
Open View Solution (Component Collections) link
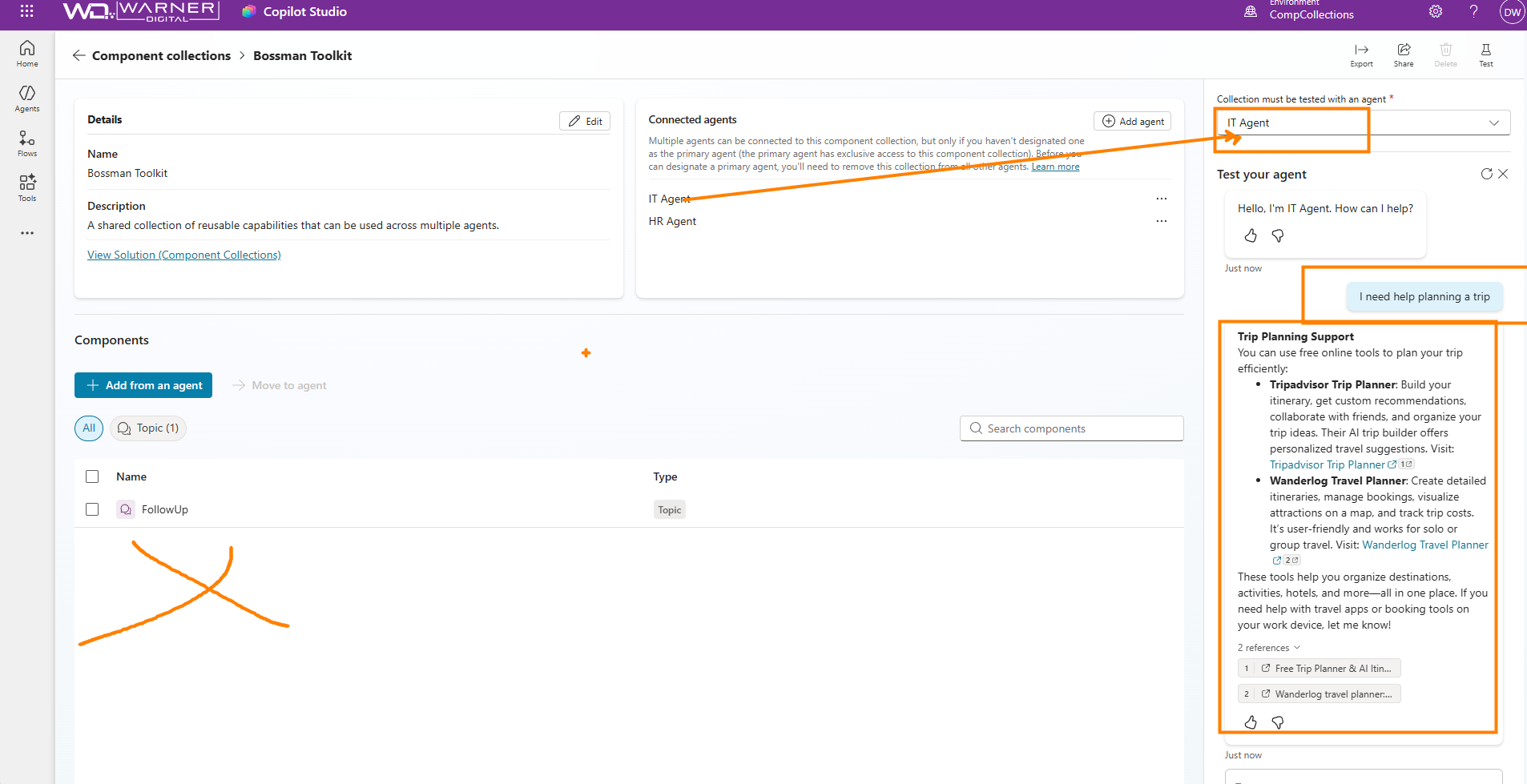coord(184,255)
